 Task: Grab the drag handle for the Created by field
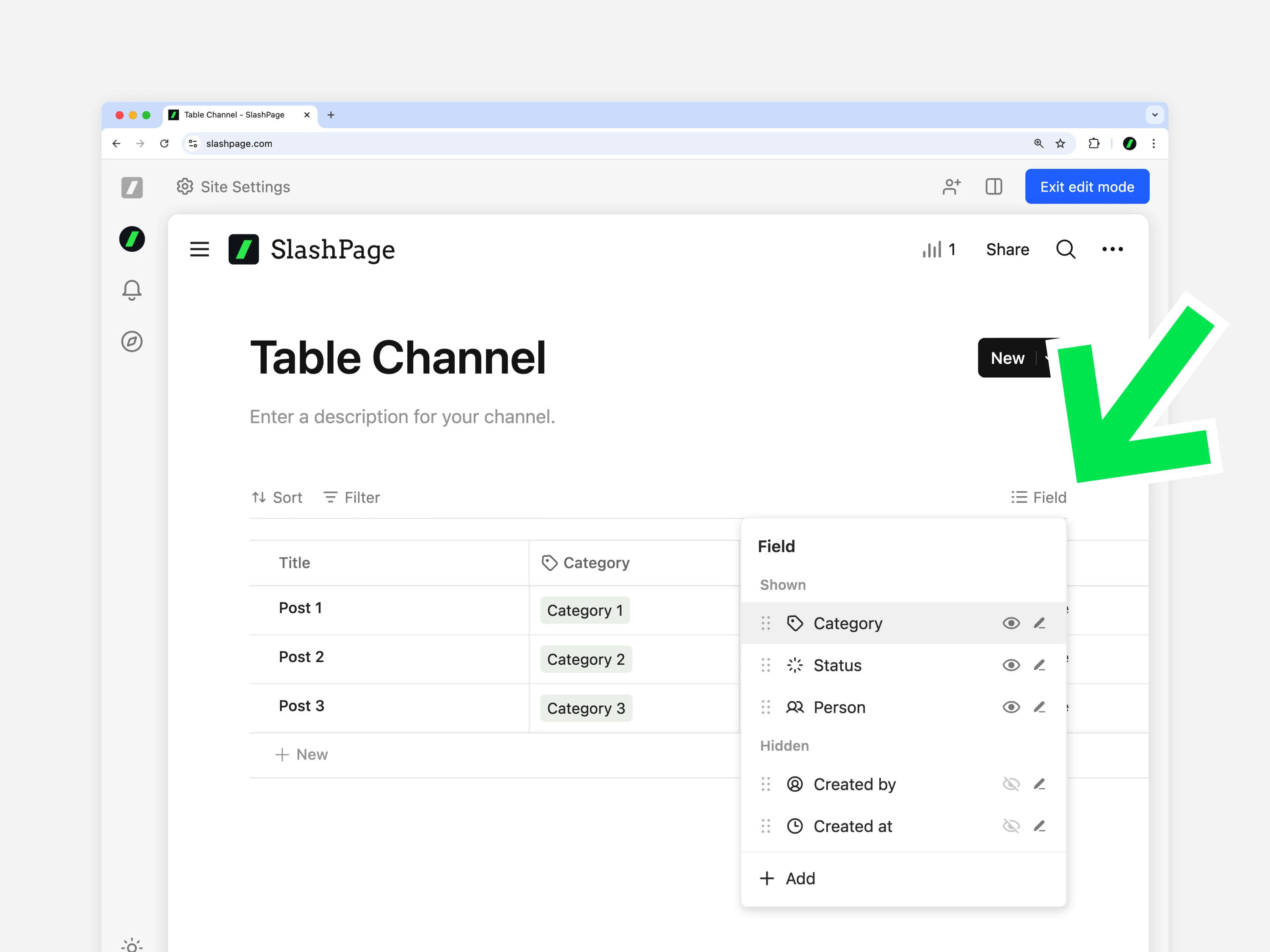pyautogui.click(x=766, y=784)
